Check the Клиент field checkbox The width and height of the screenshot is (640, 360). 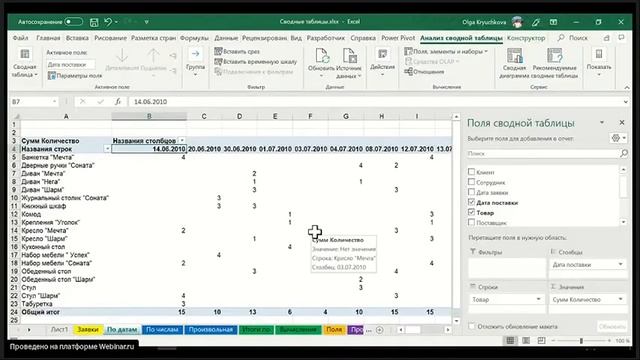[x=471, y=172]
